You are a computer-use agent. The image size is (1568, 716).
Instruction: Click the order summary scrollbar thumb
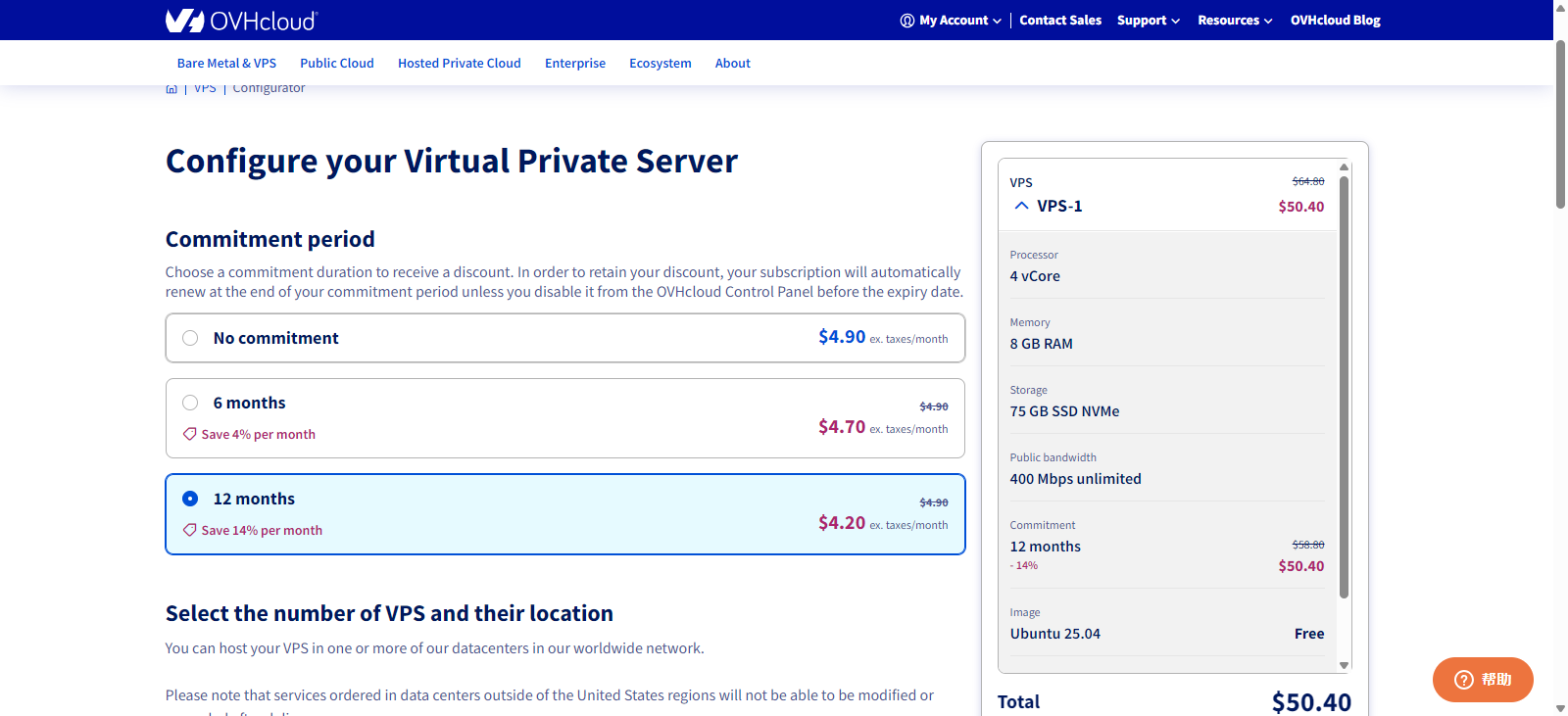pyautogui.click(x=1344, y=386)
